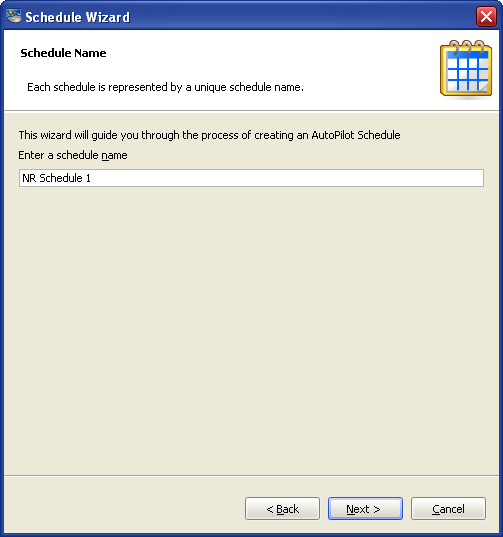Click the Schedule Wizard title bar app icon
Viewport: 503px width, 537px height.
tap(14, 16)
